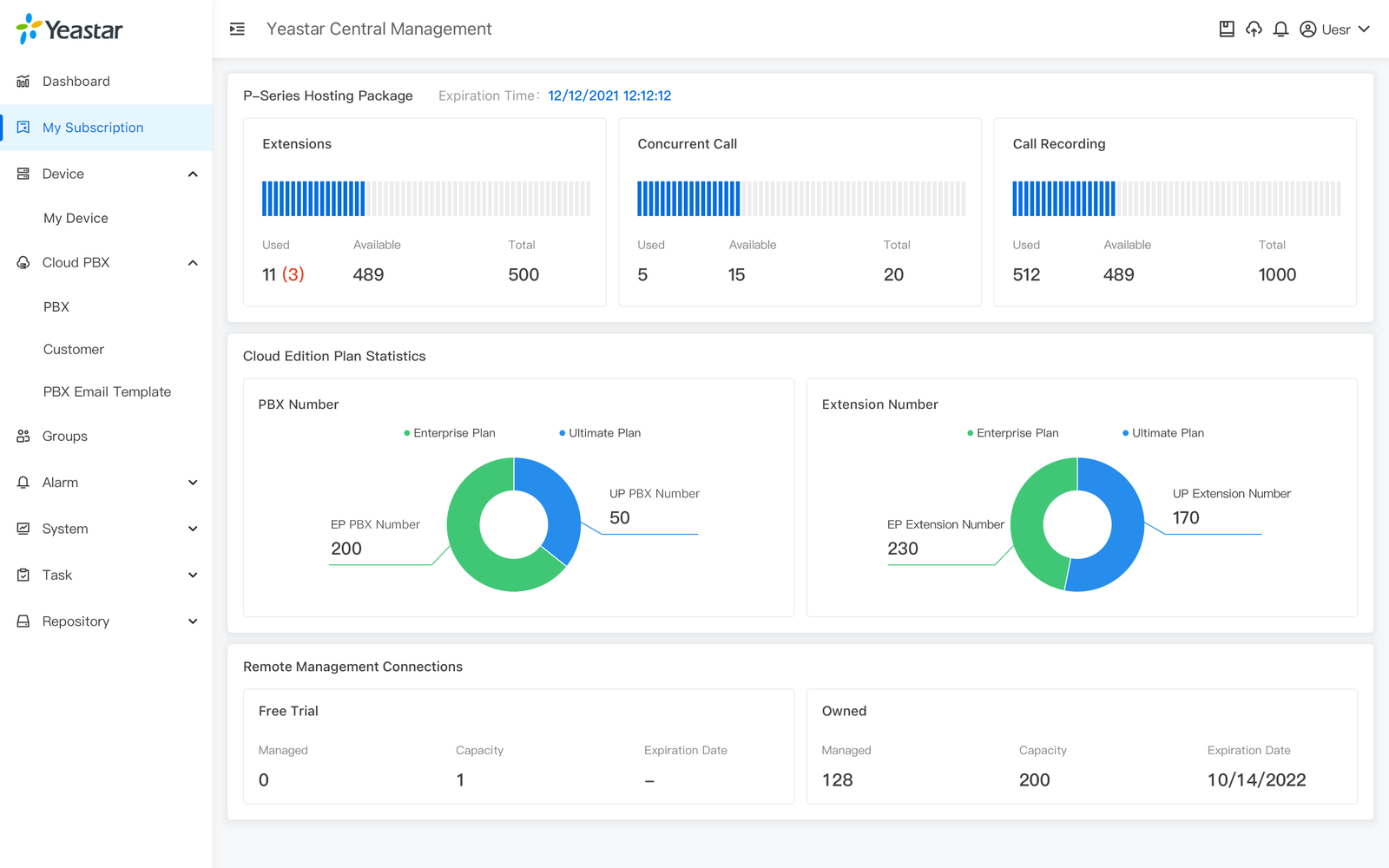Click the Cloud PBX cloud icon
Screen dimensions: 1389x868
point(23,262)
